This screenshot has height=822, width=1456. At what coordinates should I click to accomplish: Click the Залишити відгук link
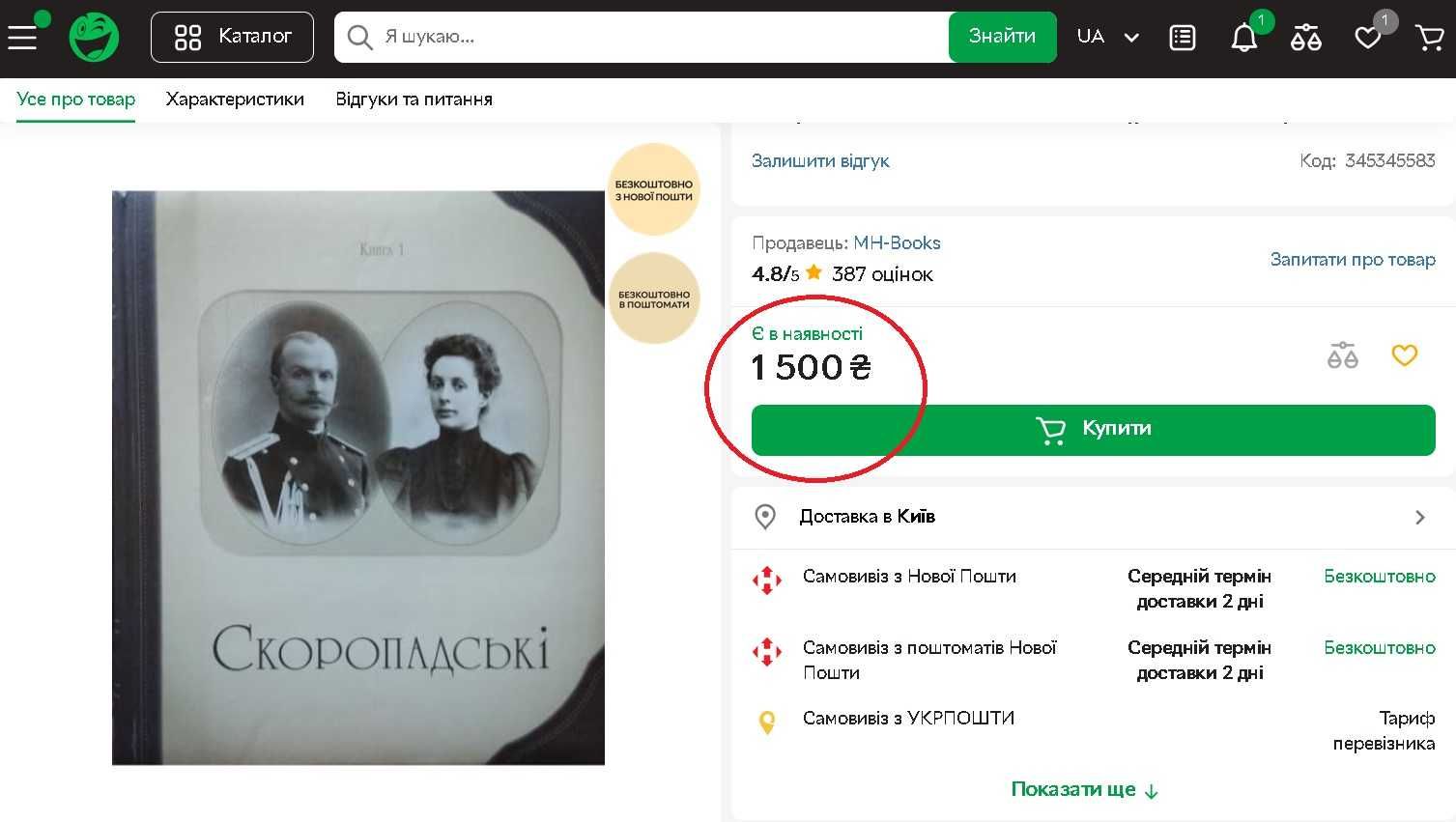point(820,161)
